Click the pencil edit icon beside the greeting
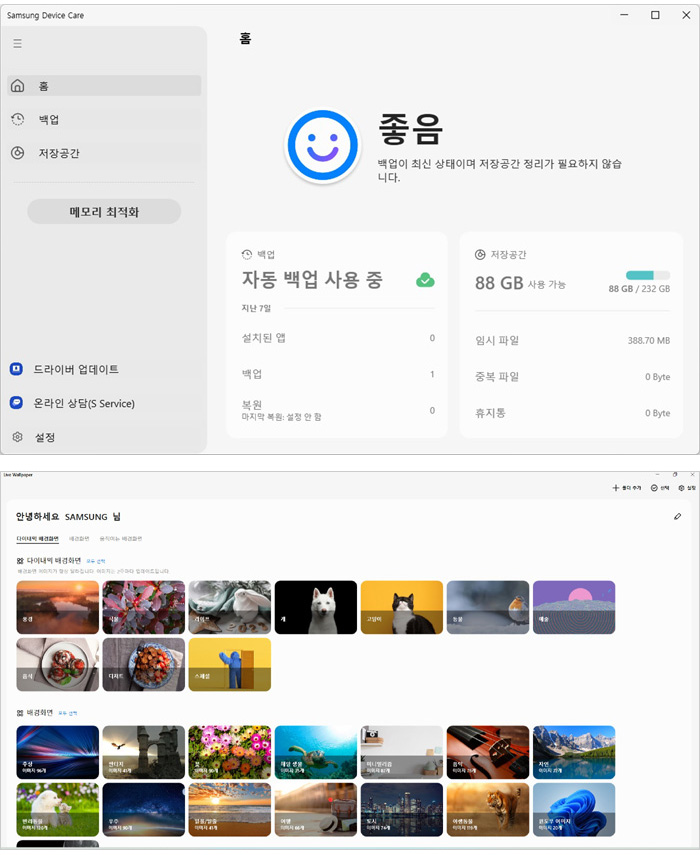This screenshot has width=700, height=855. tap(678, 516)
